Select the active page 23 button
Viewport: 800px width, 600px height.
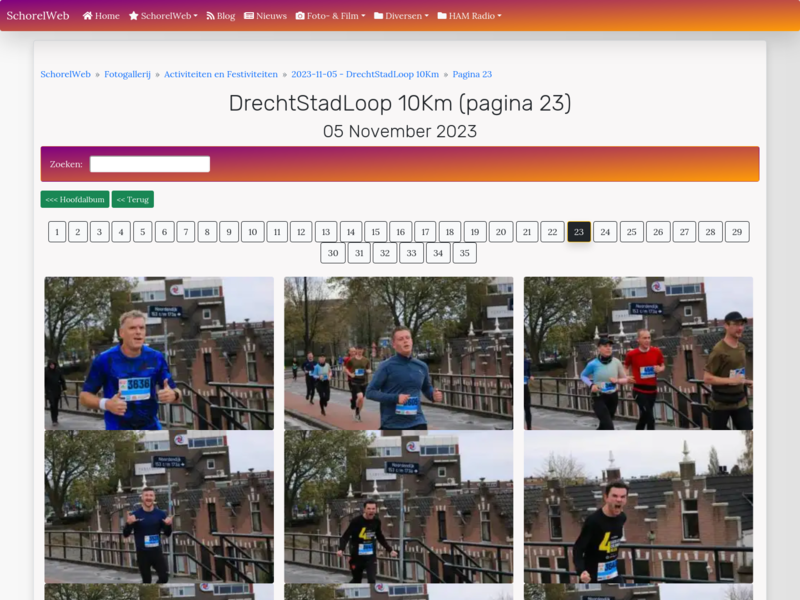pos(579,232)
